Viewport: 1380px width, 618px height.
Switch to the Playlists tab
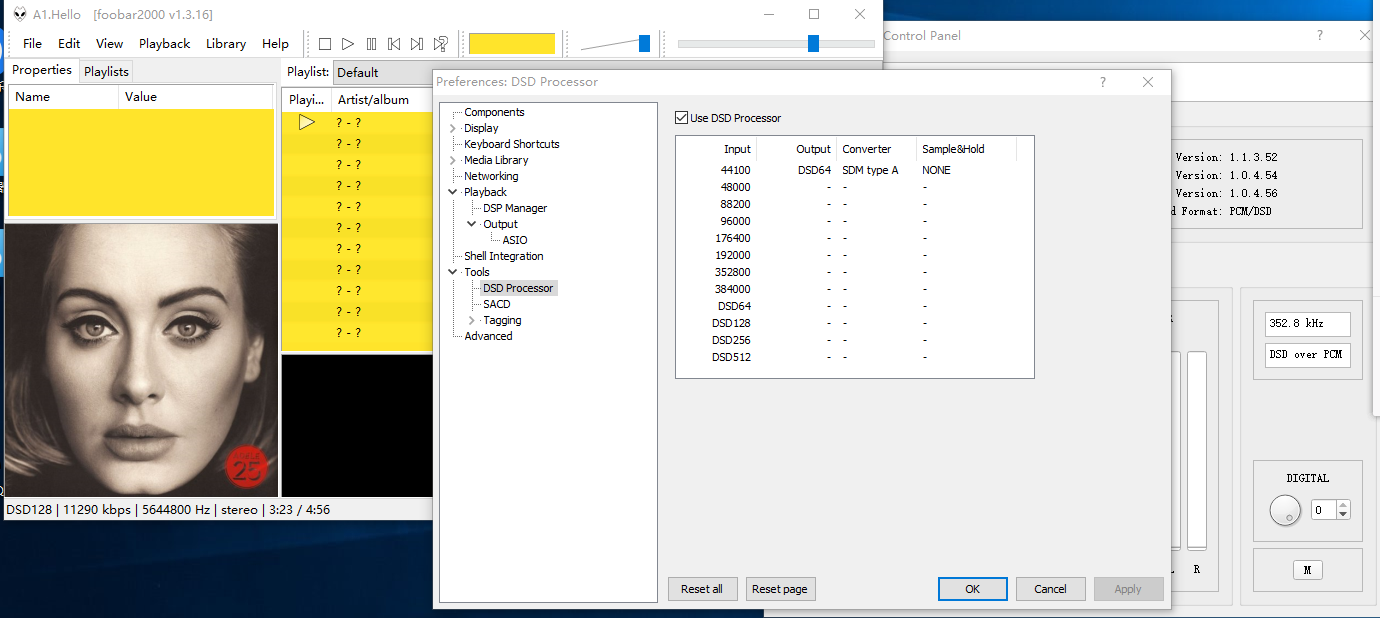pos(106,71)
